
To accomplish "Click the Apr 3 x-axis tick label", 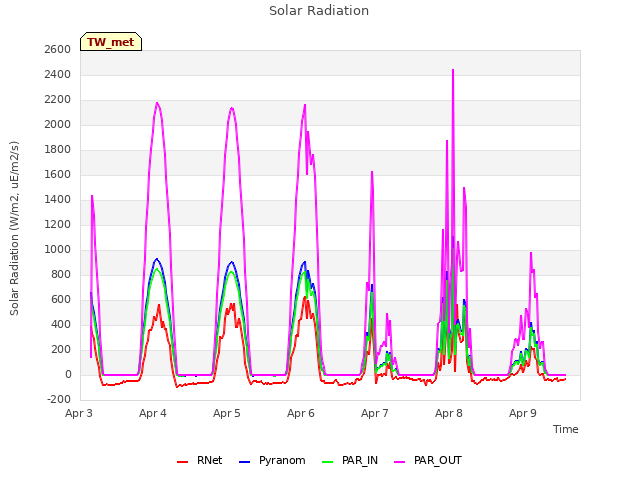I will (x=79, y=413).
